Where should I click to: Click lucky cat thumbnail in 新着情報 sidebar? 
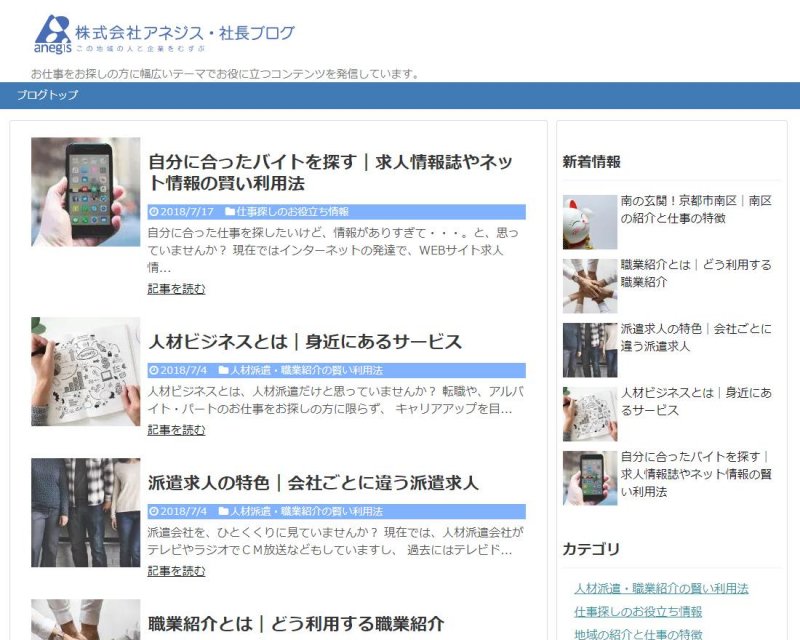pyautogui.click(x=589, y=222)
